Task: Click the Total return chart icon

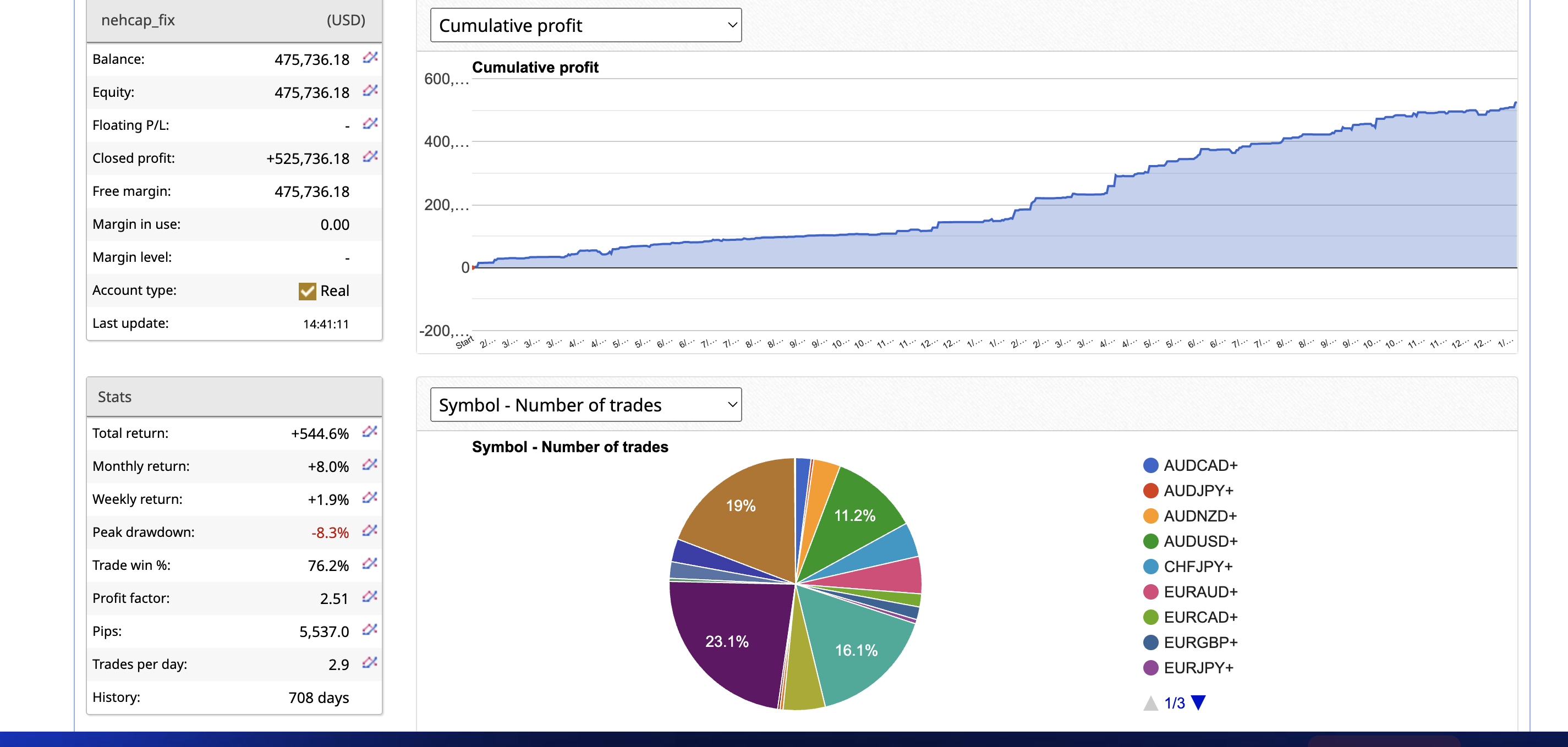Action: pos(370,432)
